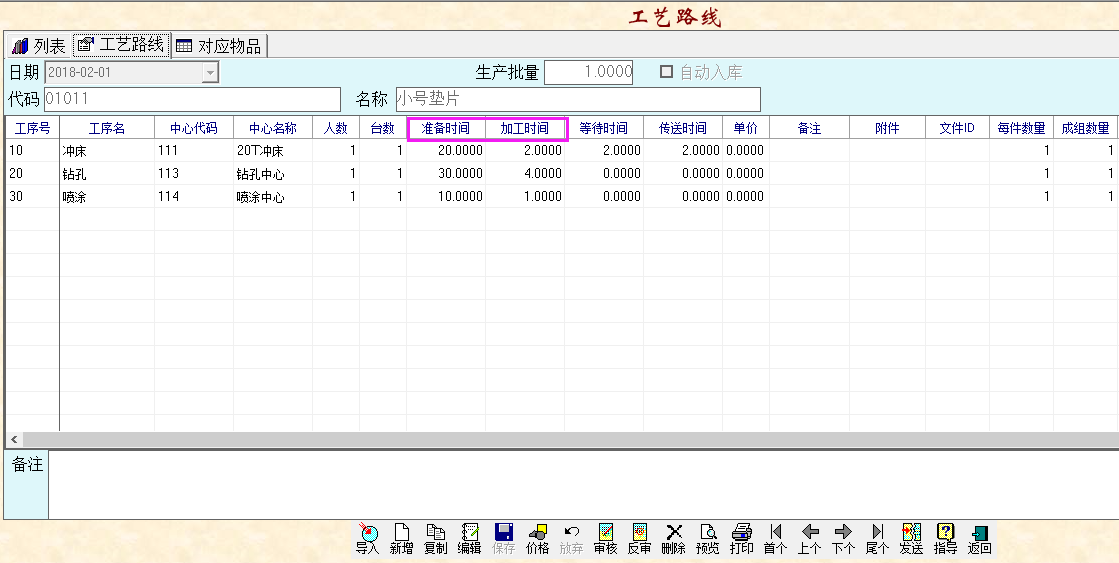
Task: Click the bottom 备注 text area
Action: [583, 485]
